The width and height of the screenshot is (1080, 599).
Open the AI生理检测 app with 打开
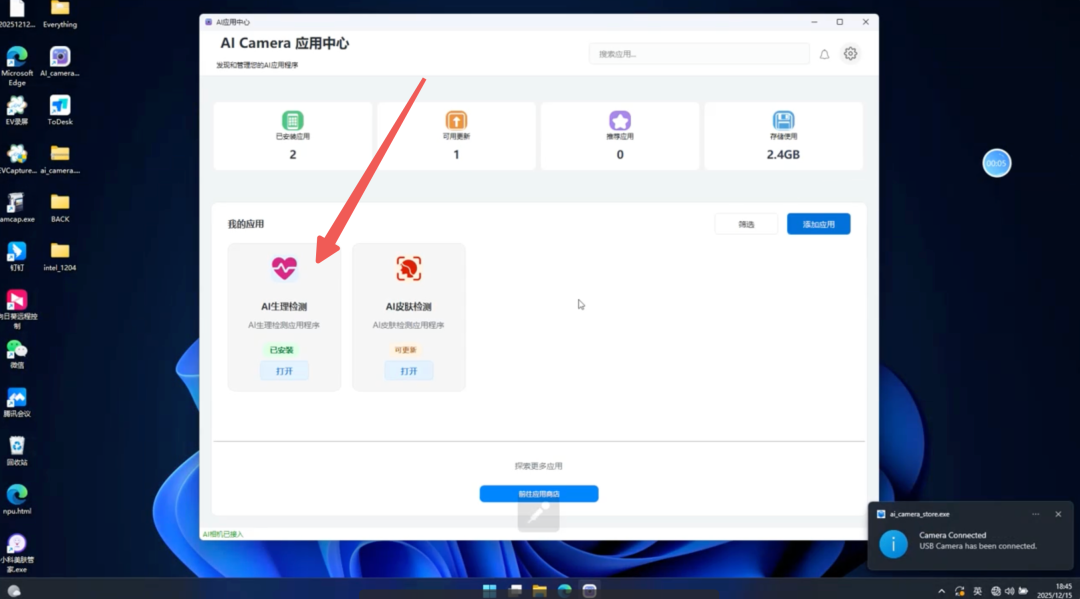click(x=284, y=371)
